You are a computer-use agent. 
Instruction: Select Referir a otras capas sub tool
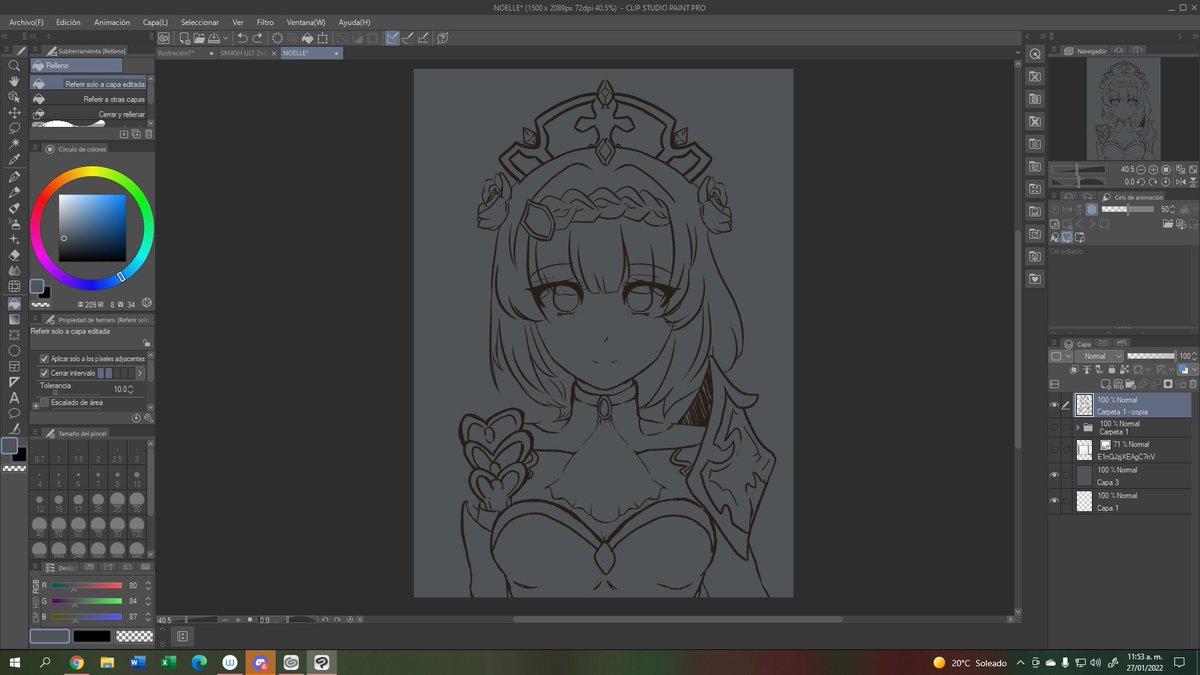90,99
